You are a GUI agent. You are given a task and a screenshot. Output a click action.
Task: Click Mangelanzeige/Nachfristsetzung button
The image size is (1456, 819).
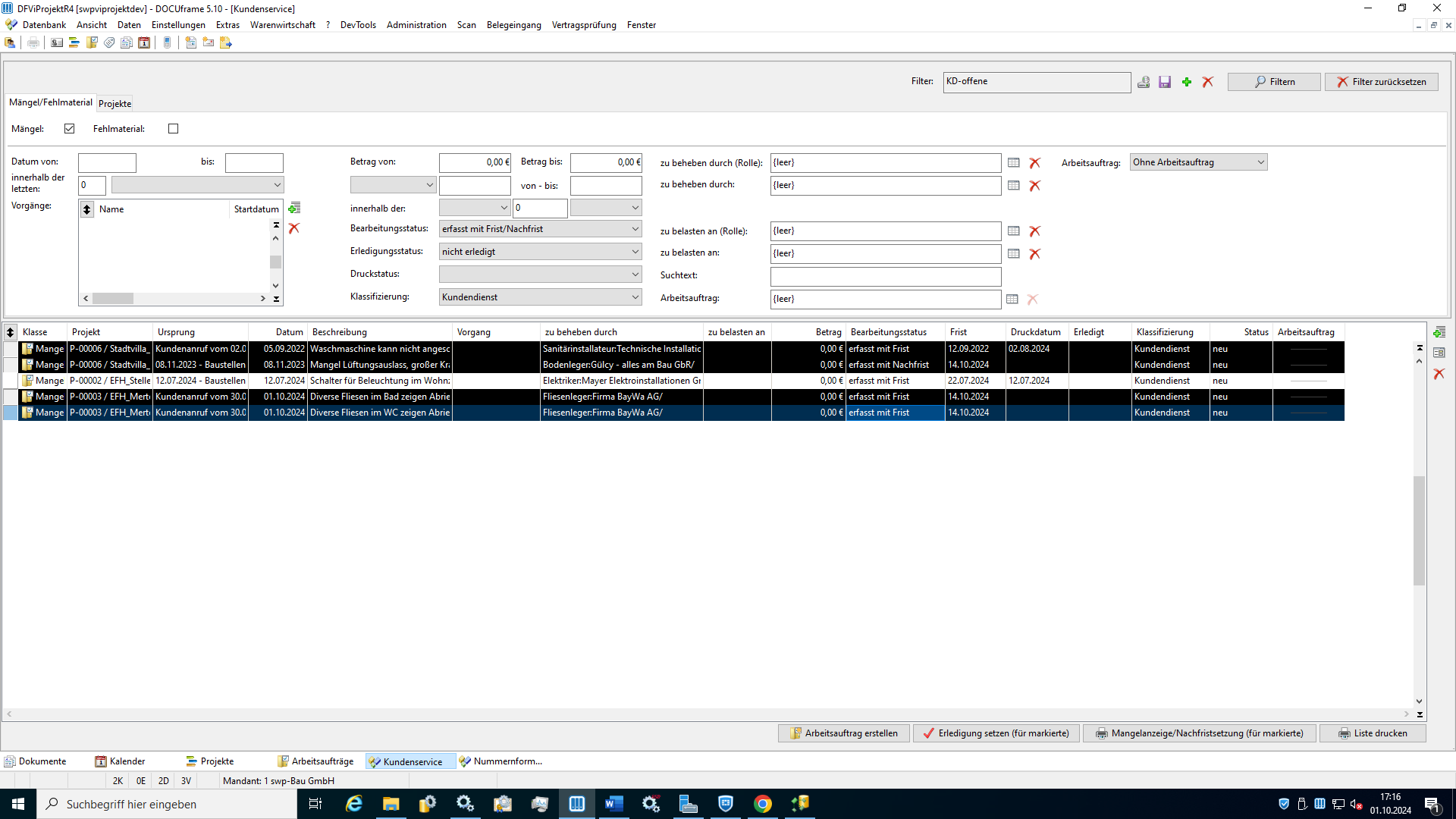pyautogui.click(x=1199, y=733)
